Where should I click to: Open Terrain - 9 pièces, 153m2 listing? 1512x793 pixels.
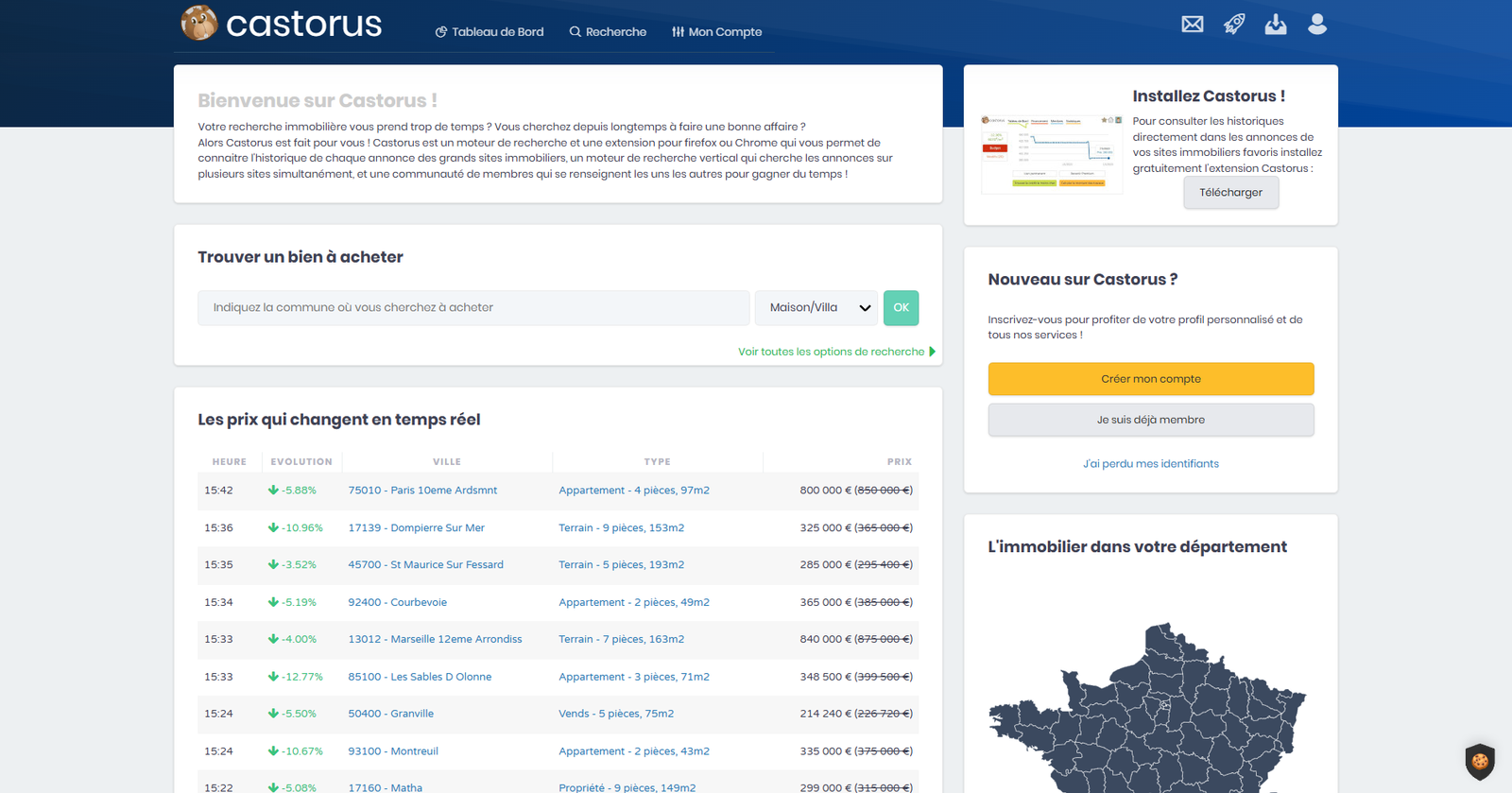click(622, 528)
